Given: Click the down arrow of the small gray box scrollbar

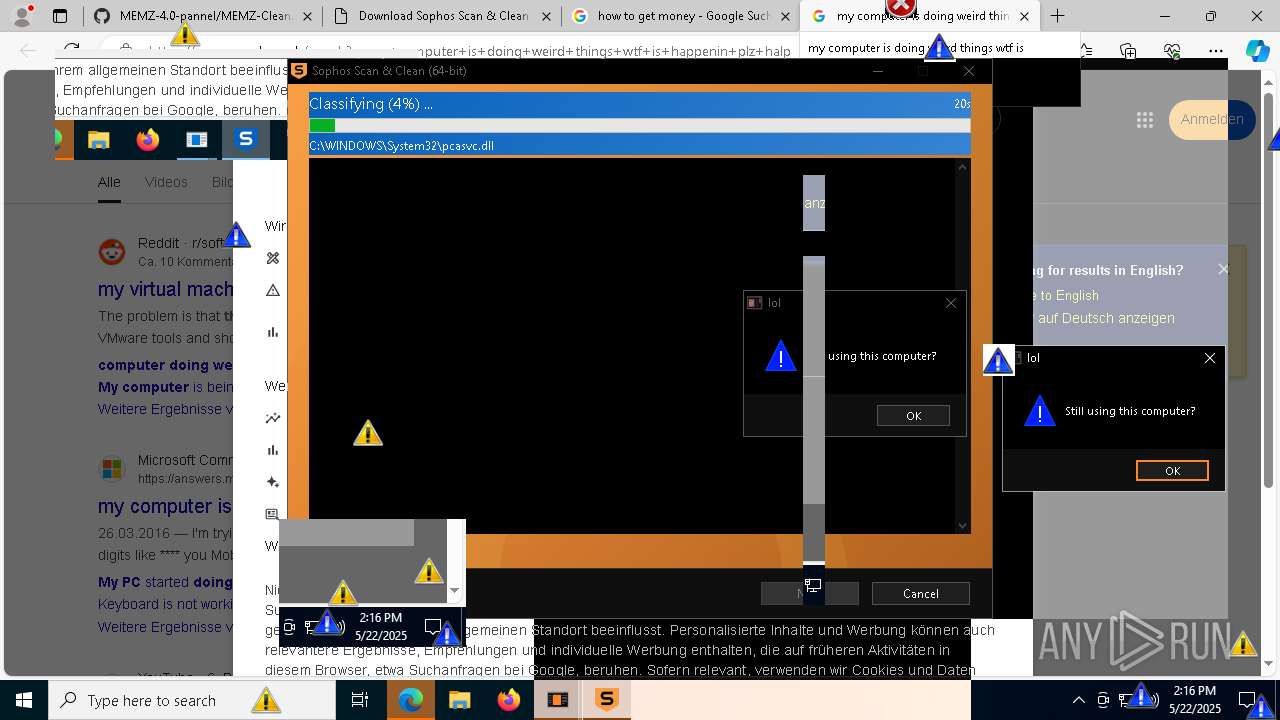Looking at the screenshot, I should point(455,590).
